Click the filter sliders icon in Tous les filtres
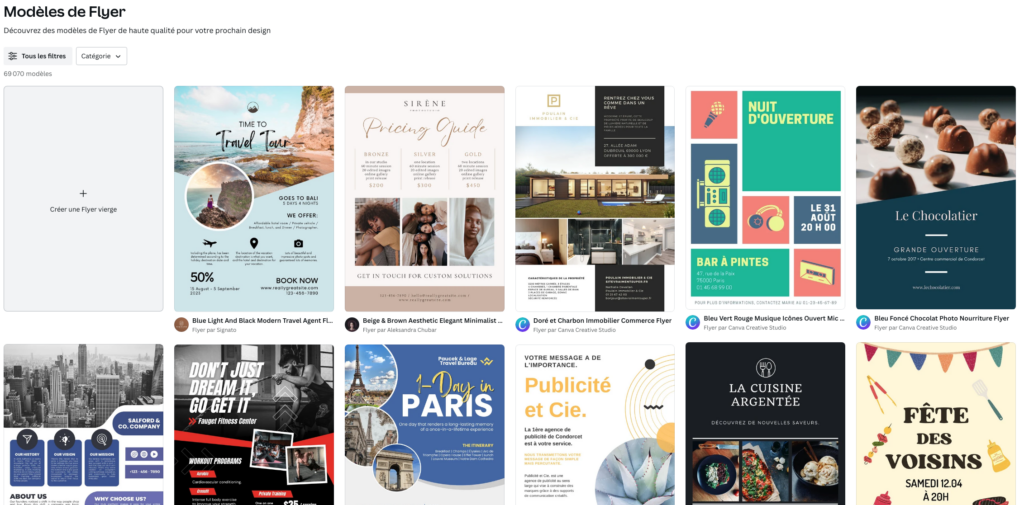Image resolution: width=1024 pixels, height=505 pixels. point(12,56)
